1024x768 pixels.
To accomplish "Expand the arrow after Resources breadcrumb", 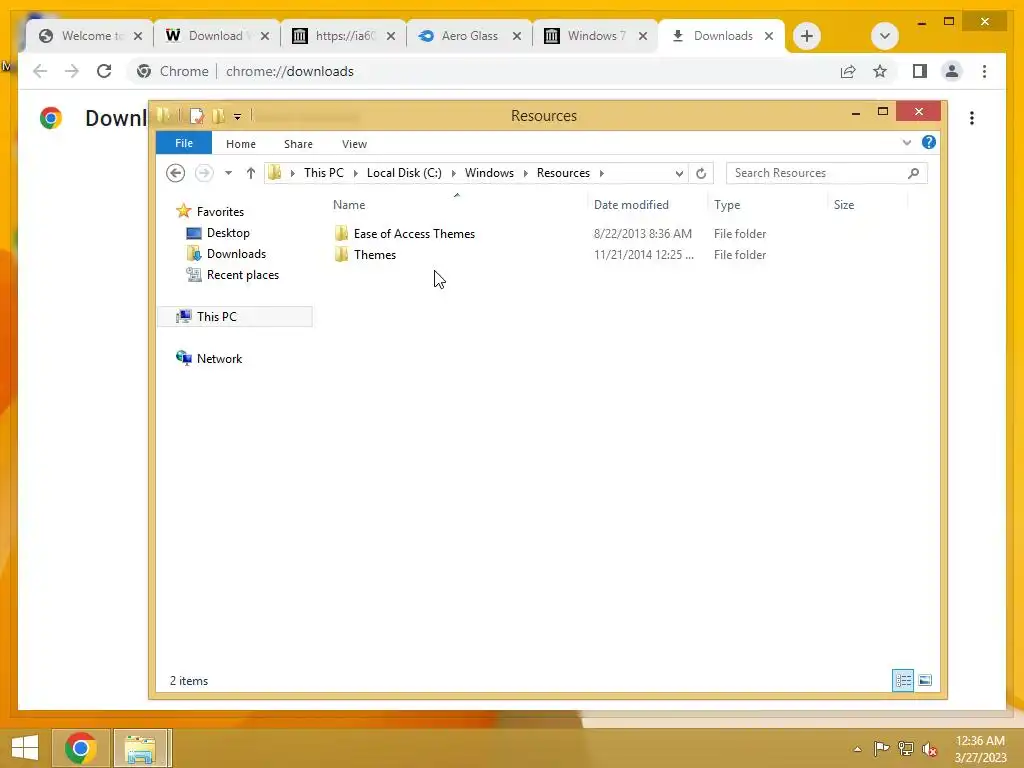I will click(601, 173).
